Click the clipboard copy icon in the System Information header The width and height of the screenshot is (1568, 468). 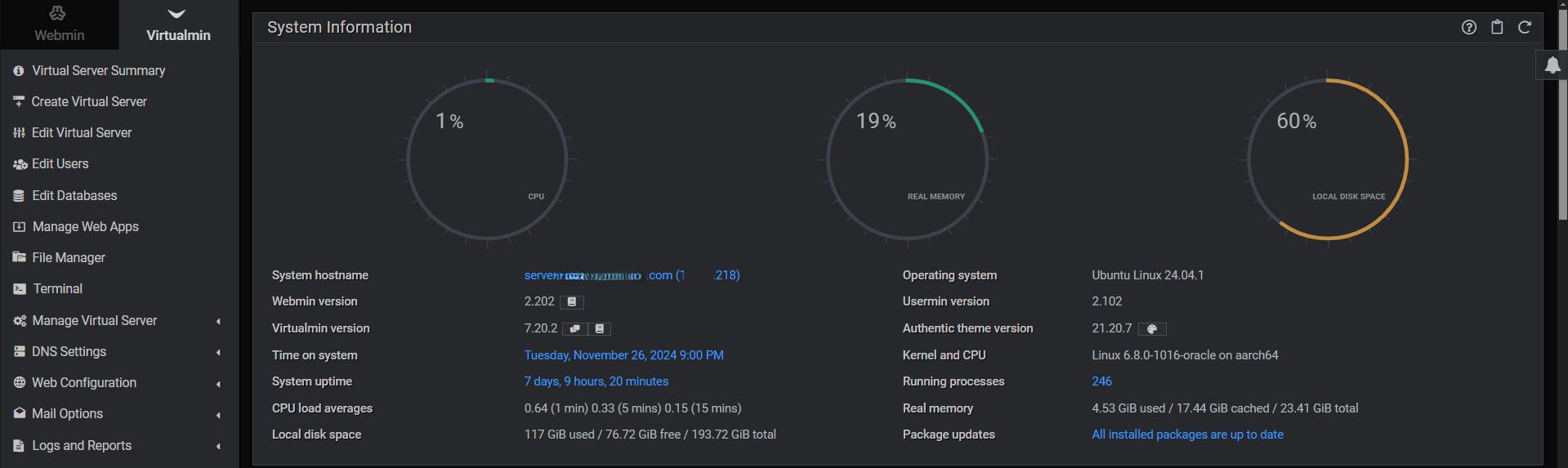[x=1497, y=27]
